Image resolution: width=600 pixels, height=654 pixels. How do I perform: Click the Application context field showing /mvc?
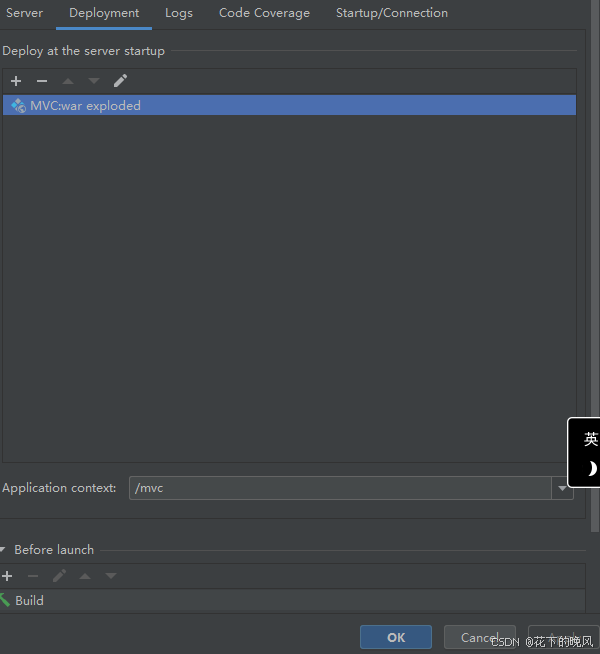[x=340, y=488]
